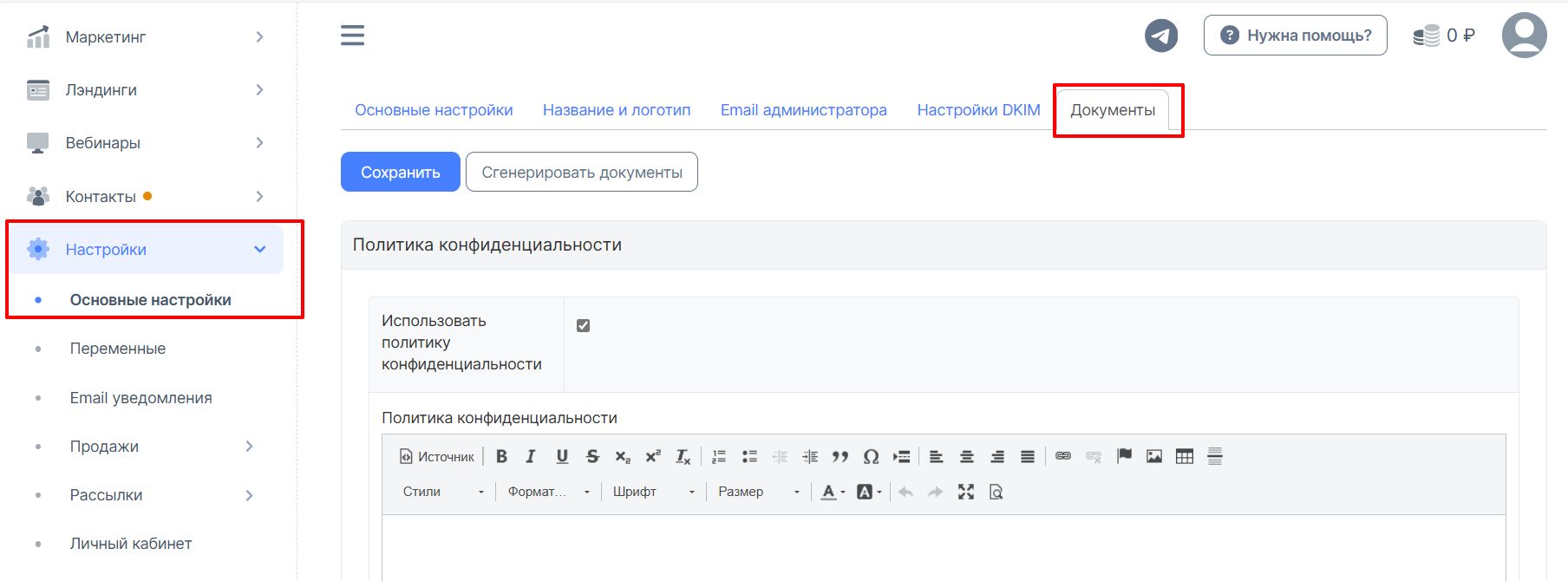1568x581 pixels.
Task: Open the Стили dropdown
Action: (443, 492)
